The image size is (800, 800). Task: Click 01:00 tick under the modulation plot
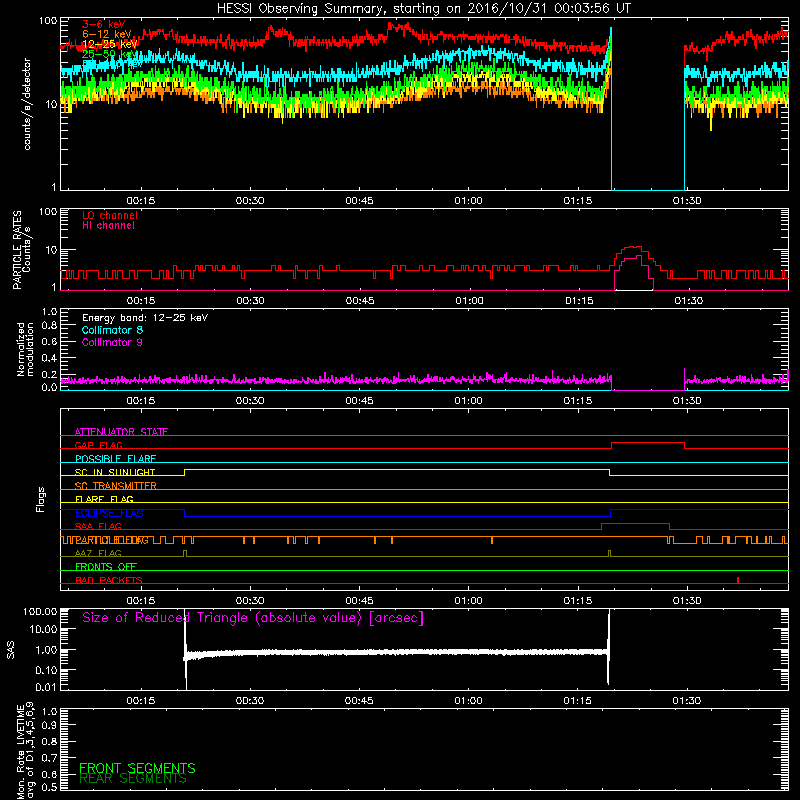pyautogui.click(x=468, y=401)
